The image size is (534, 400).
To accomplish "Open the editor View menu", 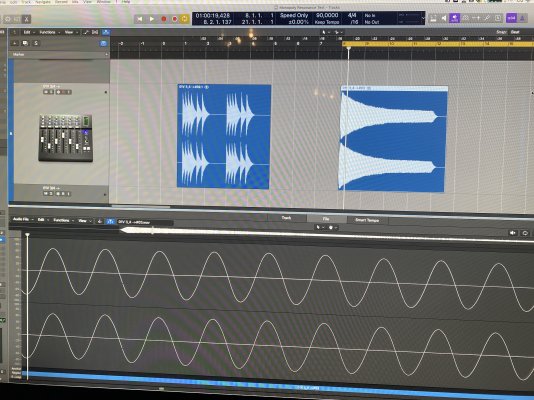I will coord(84,221).
